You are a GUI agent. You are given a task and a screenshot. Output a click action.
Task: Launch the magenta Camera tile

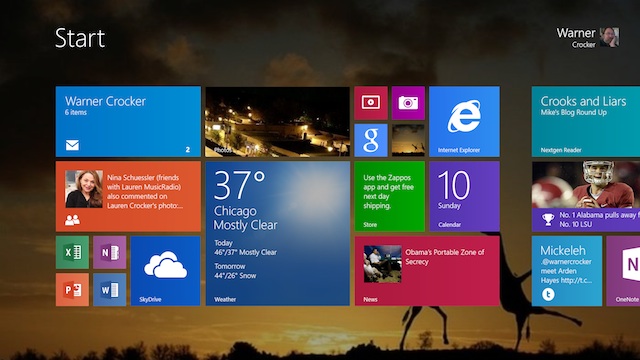coord(408,103)
